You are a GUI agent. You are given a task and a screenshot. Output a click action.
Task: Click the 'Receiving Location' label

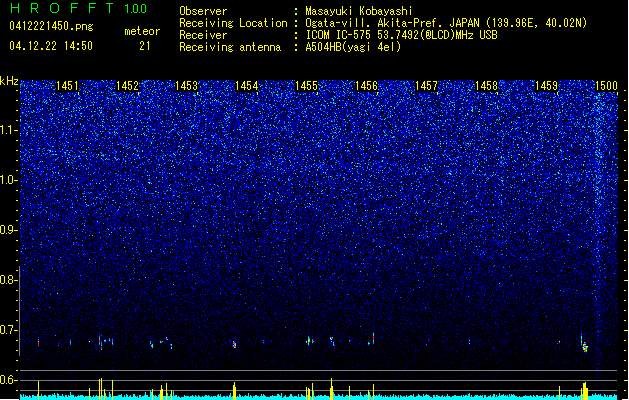tap(233, 23)
